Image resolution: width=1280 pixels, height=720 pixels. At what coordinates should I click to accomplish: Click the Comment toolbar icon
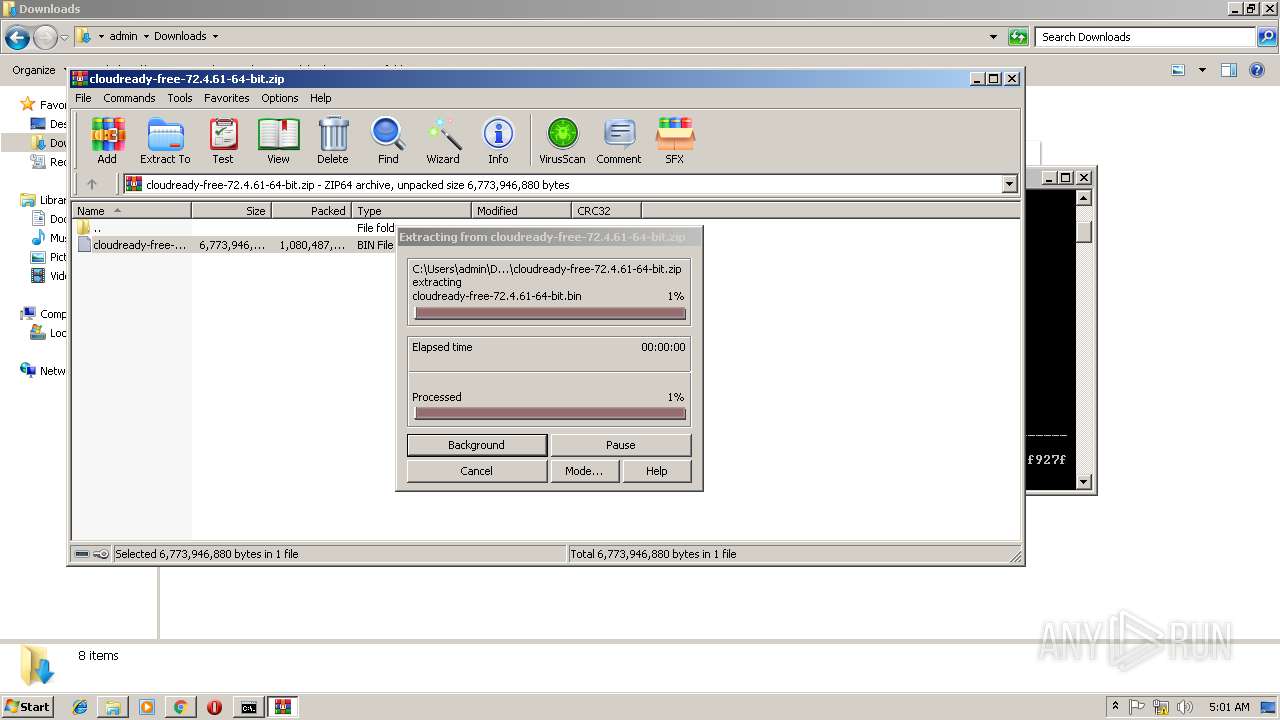pos(619,140)
